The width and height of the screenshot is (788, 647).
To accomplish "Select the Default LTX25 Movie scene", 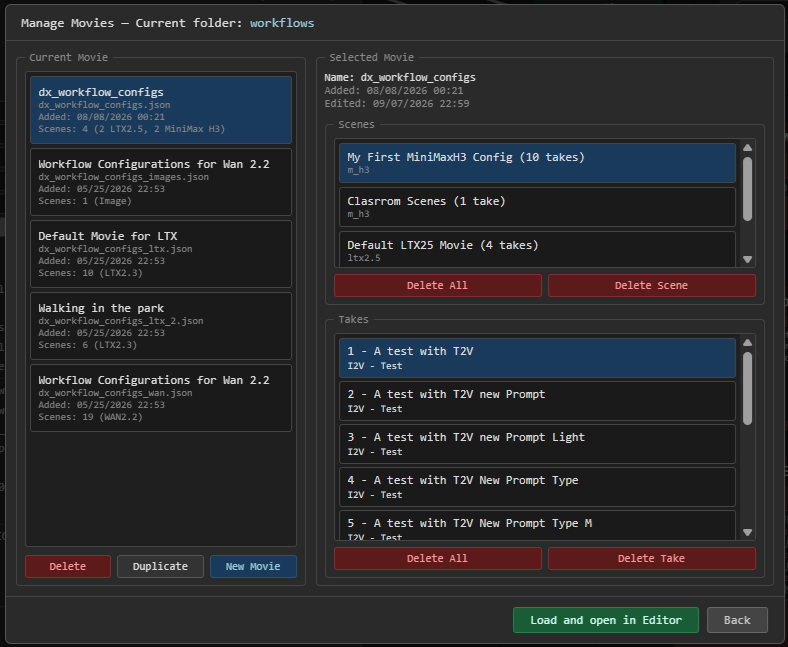I will pos(537,249).
